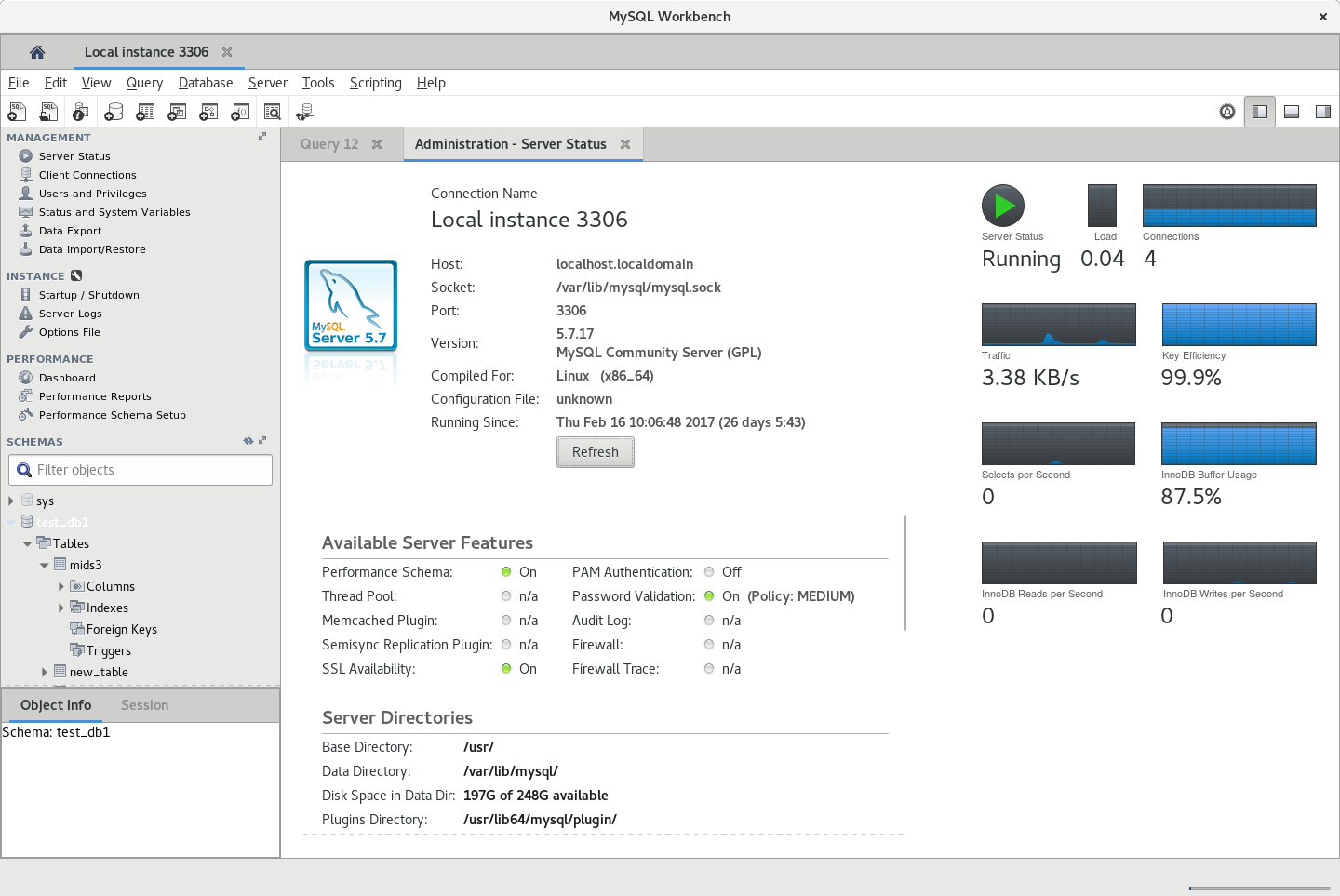Open the preferences gear icon
Viewport: 1340px width, 896px height.
click(1227, 112)
